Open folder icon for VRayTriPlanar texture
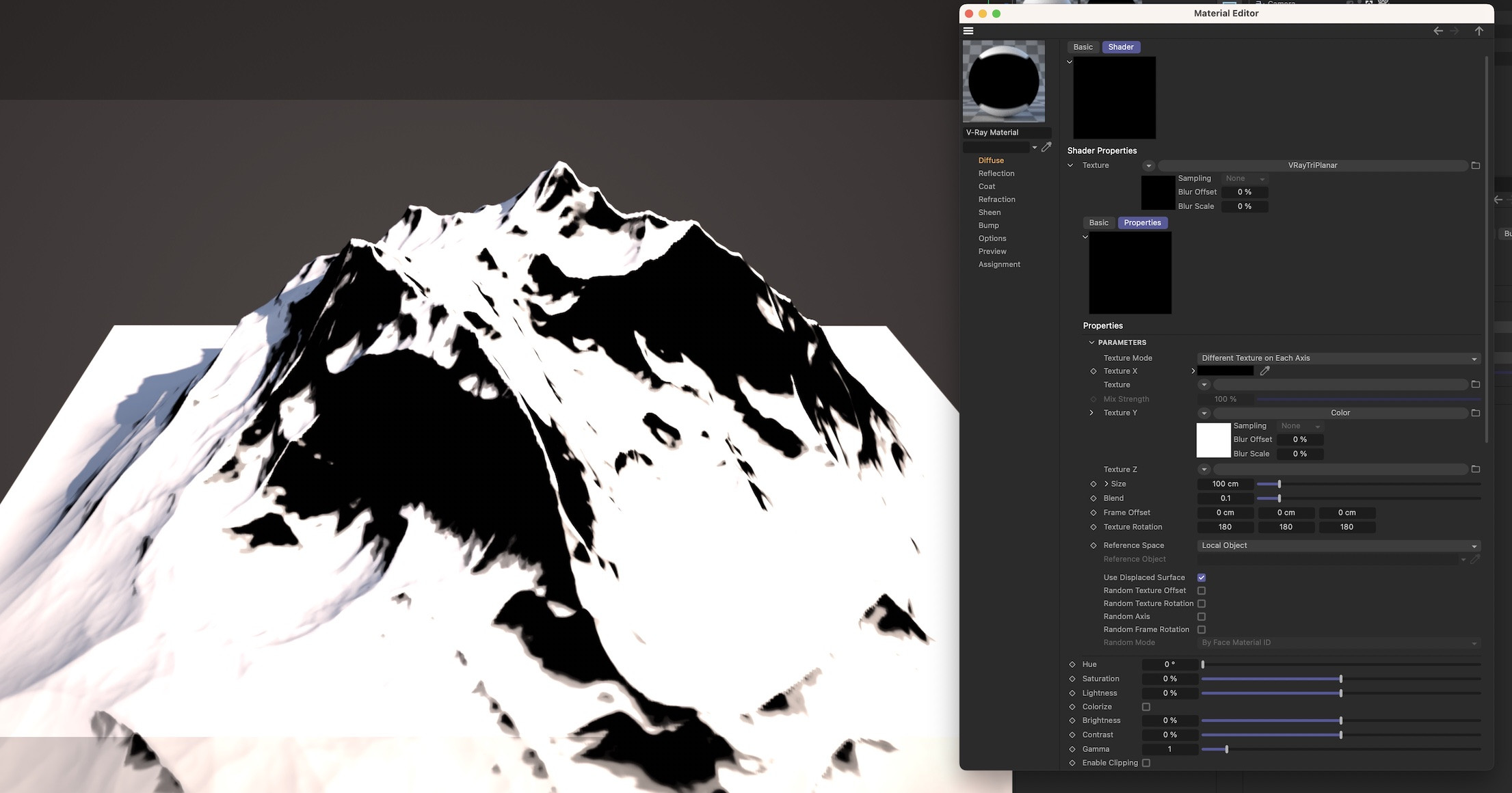 1476,165
